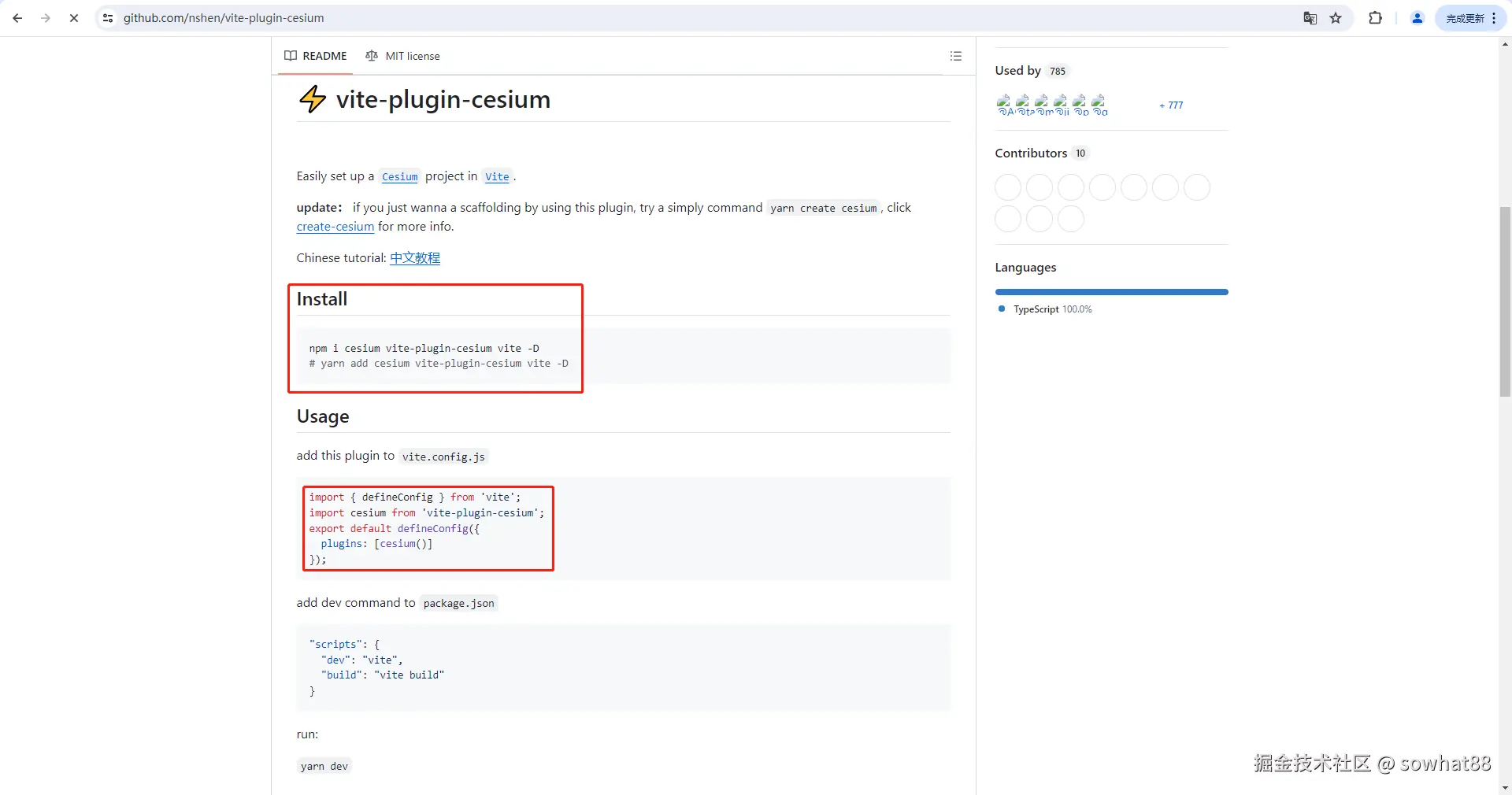1512x795 pixels.
Task: Switch to the MIT license tab
Action: (403, 56)
